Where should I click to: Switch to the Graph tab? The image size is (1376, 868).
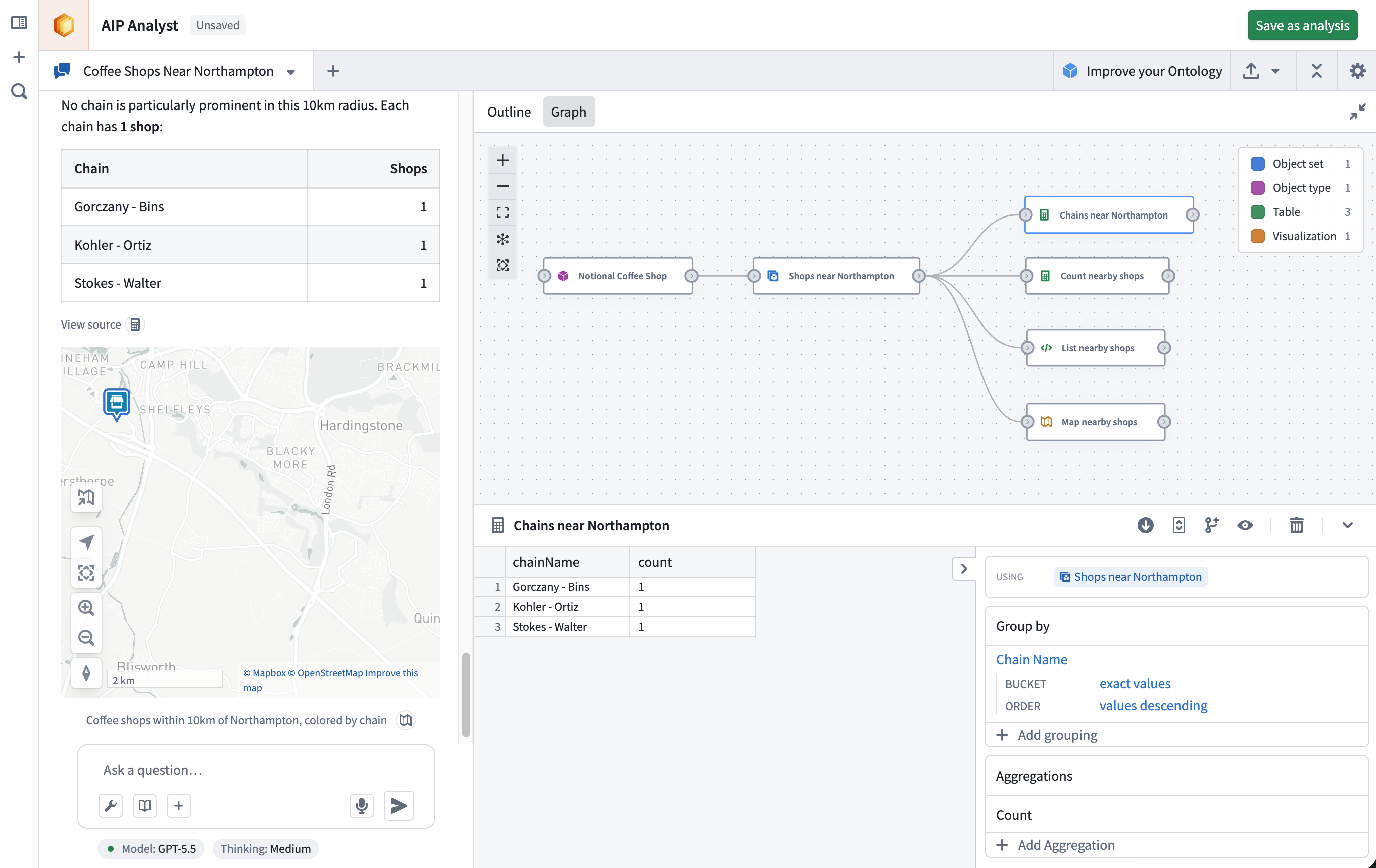coord(568,112)
